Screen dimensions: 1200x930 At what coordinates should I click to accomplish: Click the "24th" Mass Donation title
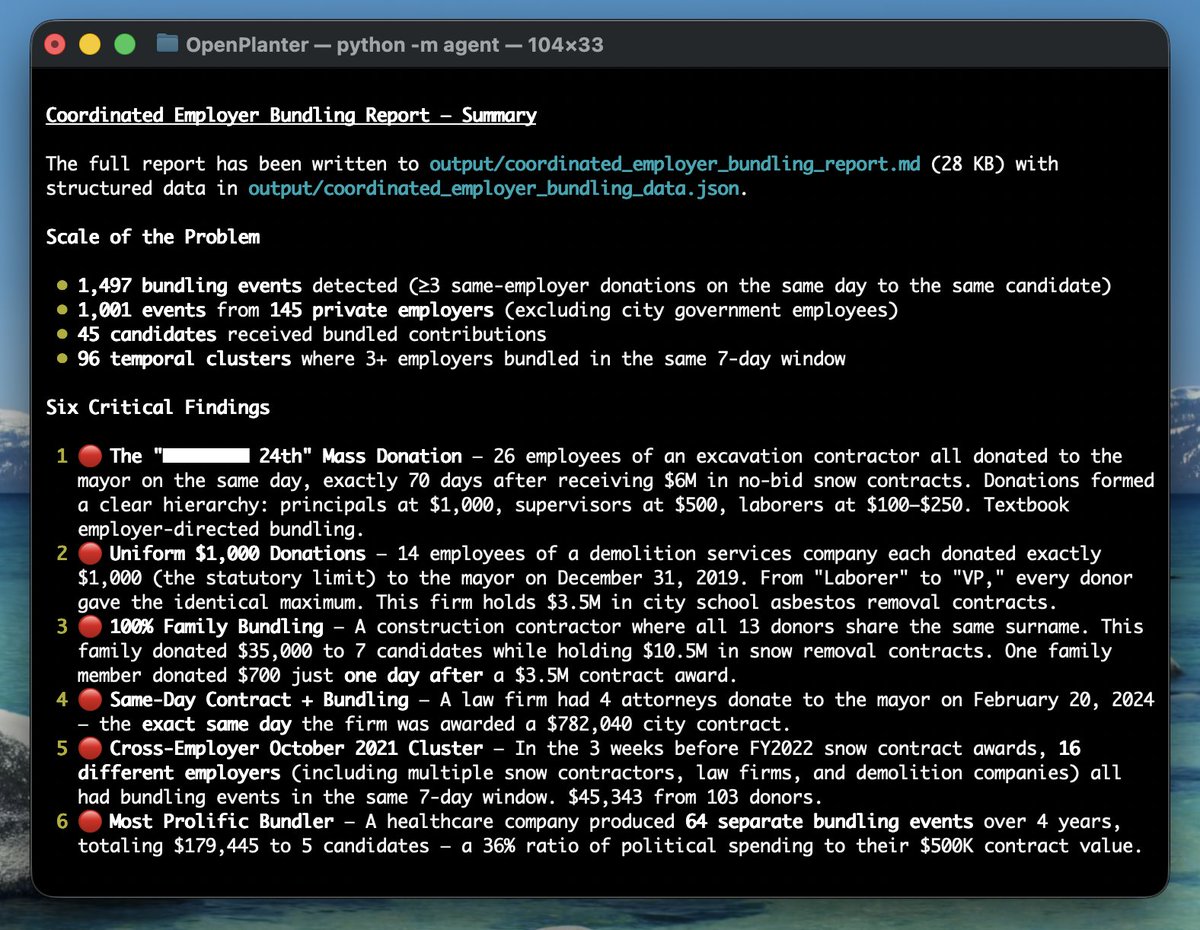point(286,456)
